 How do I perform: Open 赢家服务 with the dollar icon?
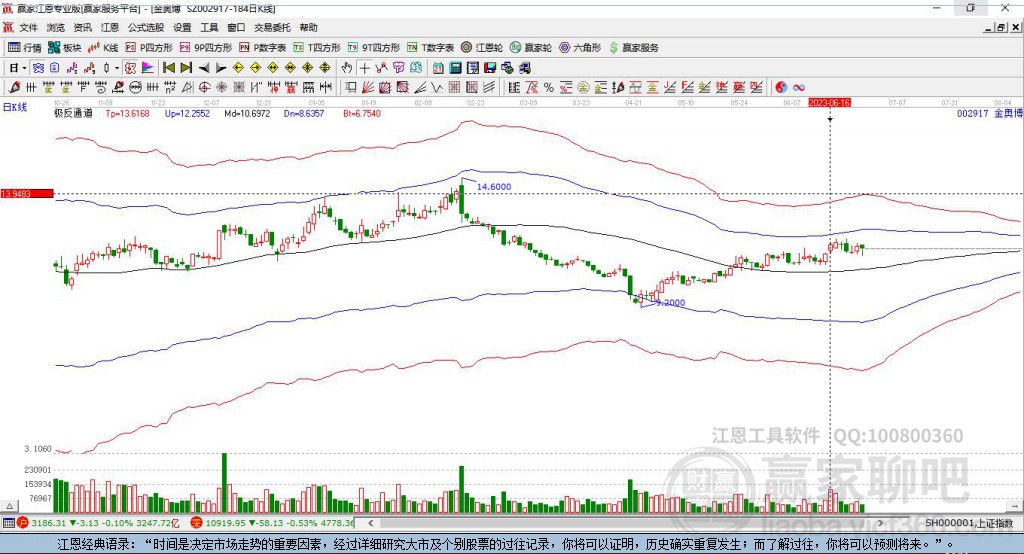tap(633, 48)
